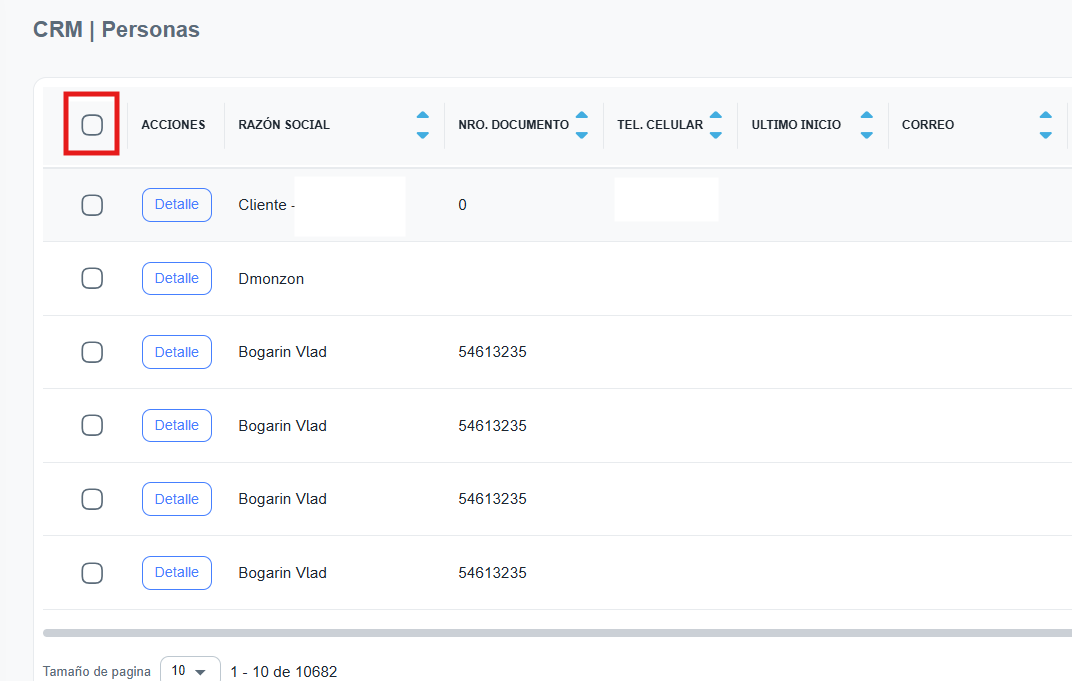The image size is (1072, 681).
Task: Select the Dmonzon row checkbox
Action: [x=92, y=279]
